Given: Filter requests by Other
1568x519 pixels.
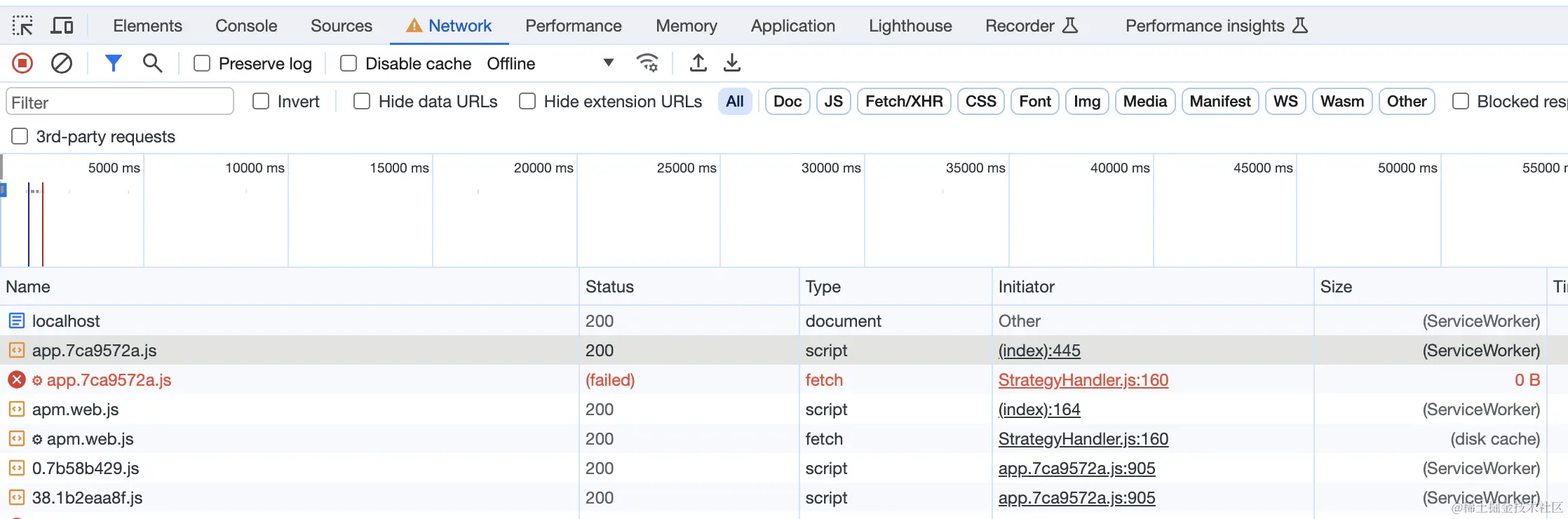Looking at the screenshot, I should (x=1407, y=102).
